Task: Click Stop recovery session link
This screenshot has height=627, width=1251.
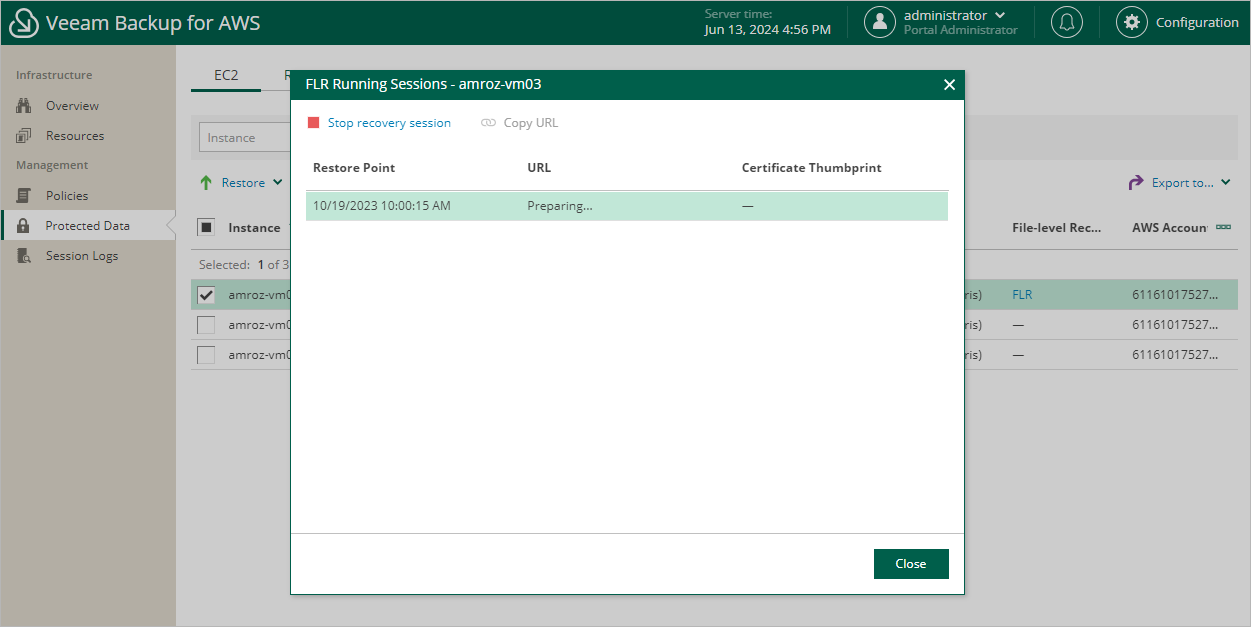Action: point(389,123)
